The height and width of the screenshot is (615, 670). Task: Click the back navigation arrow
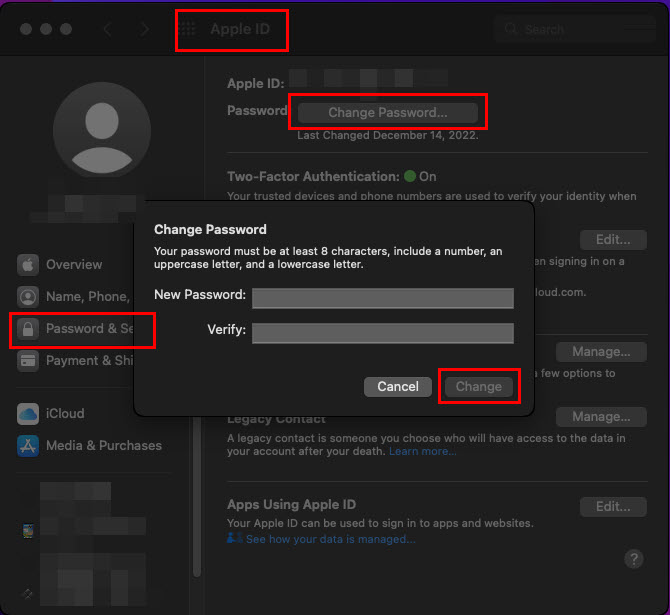(107, 29)
